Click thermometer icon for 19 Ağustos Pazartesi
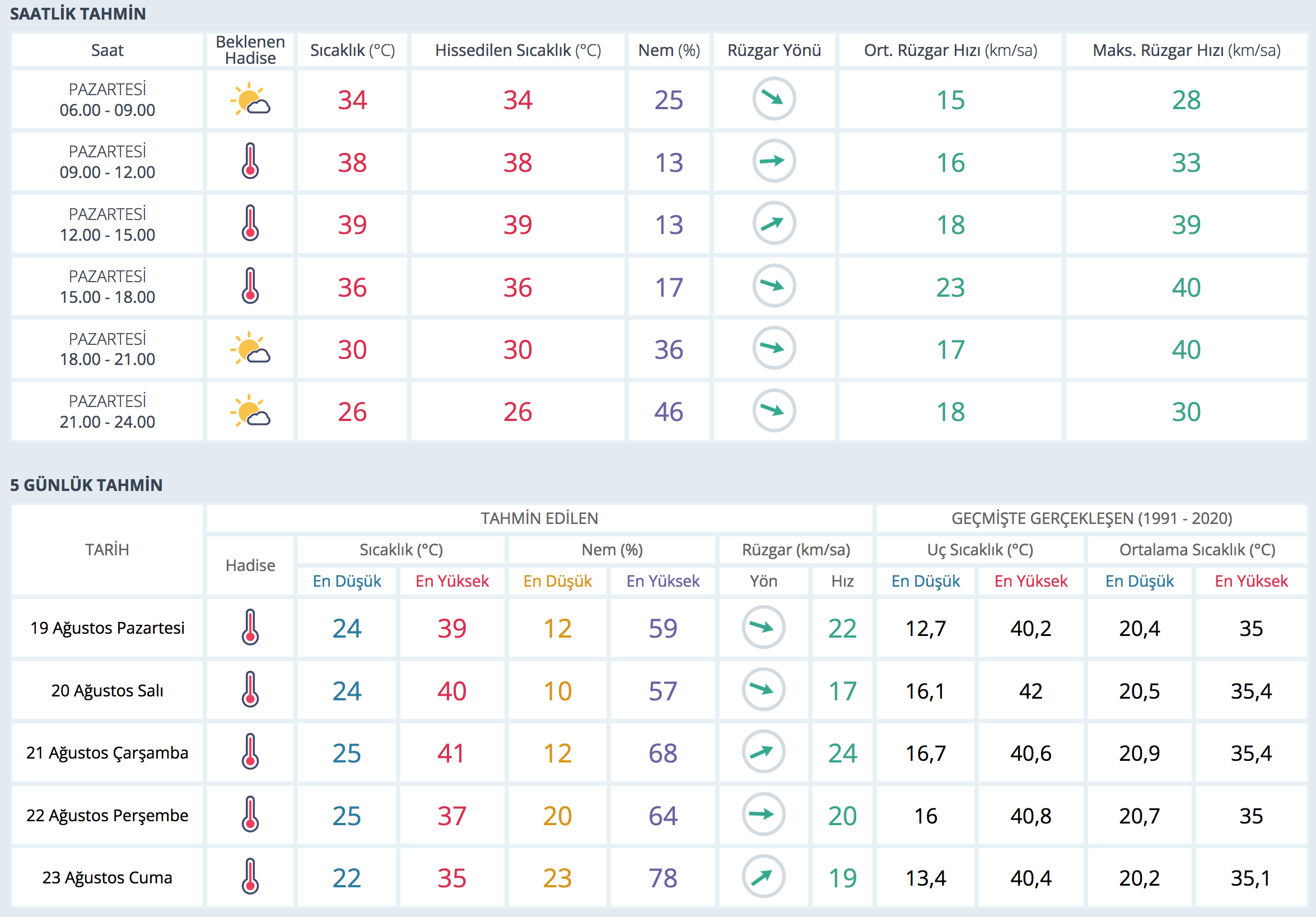This screenshot has height=917, width=1316. pyautogui.click(x=250, y=628)
